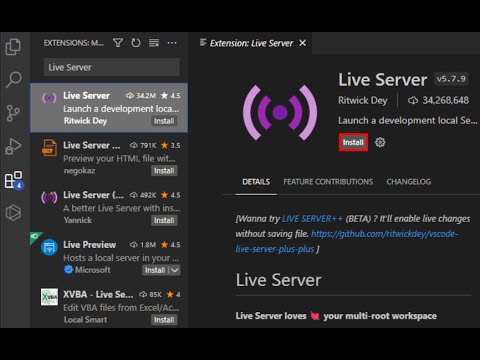
Task: Clear extensions search results icon
Action: pyautogui.click(x=154, y=43)
